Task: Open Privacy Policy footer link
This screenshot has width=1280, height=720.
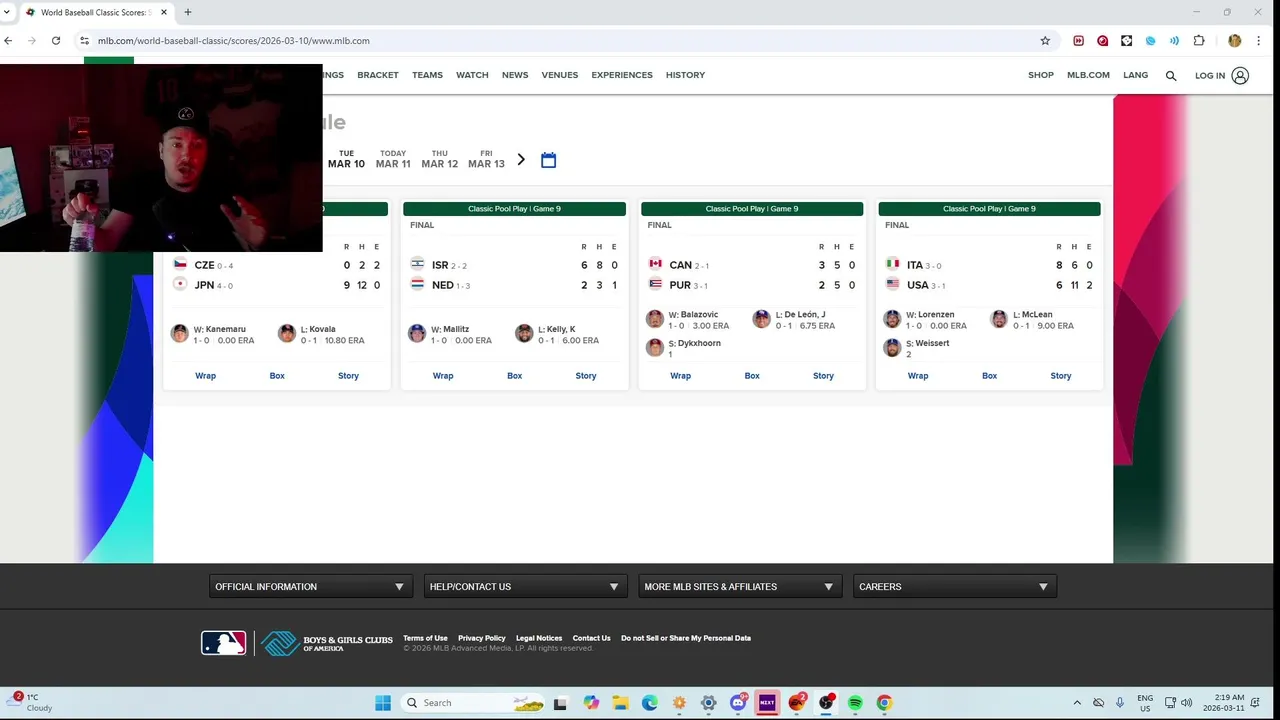Action: click(x=482, y=638)
